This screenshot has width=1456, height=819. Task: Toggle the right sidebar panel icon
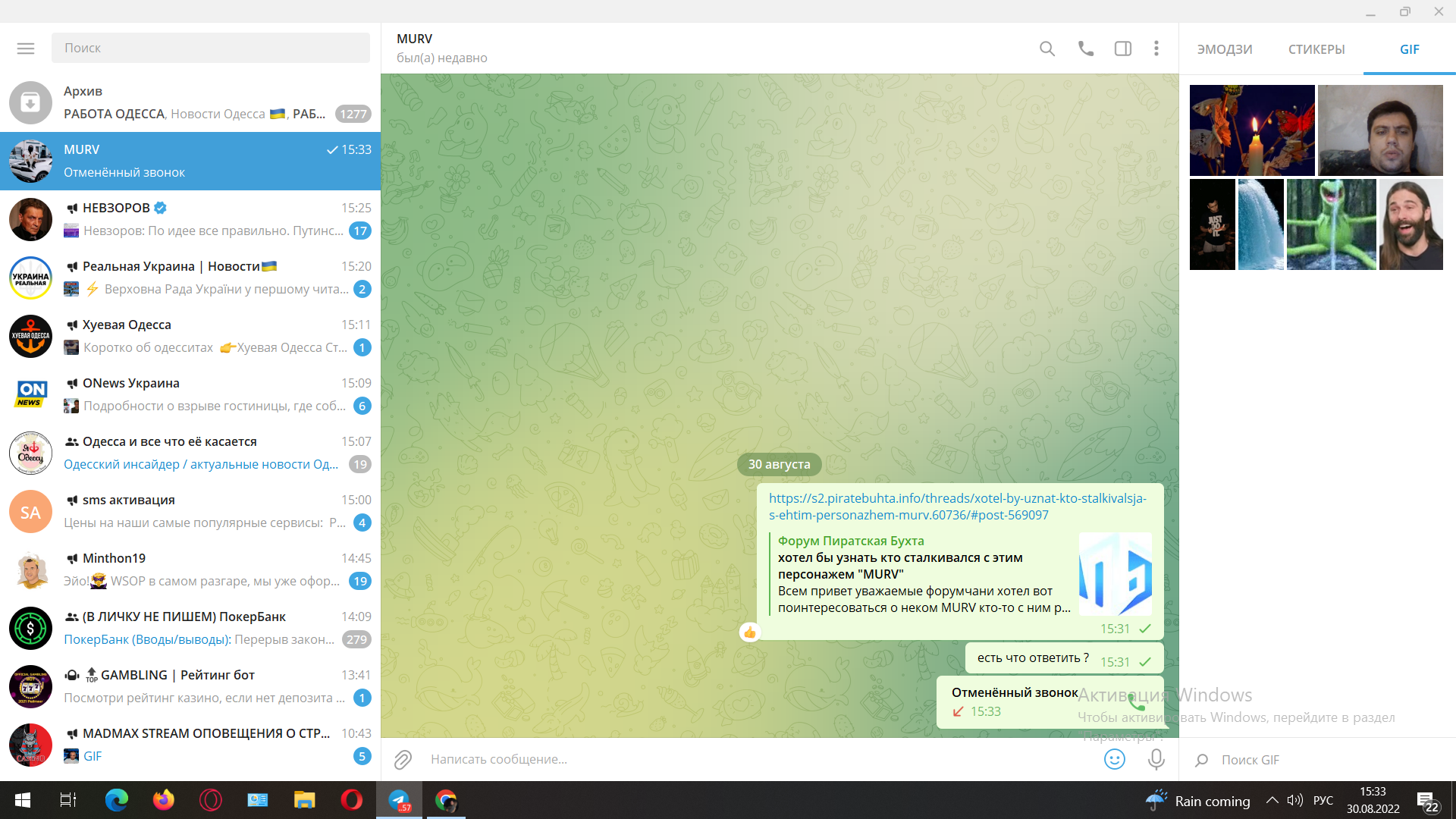click(x=1123, y=49)
